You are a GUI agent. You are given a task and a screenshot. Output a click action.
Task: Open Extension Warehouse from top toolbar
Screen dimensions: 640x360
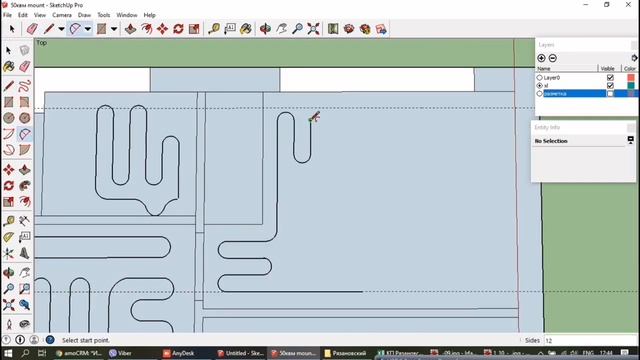[365, 29]
